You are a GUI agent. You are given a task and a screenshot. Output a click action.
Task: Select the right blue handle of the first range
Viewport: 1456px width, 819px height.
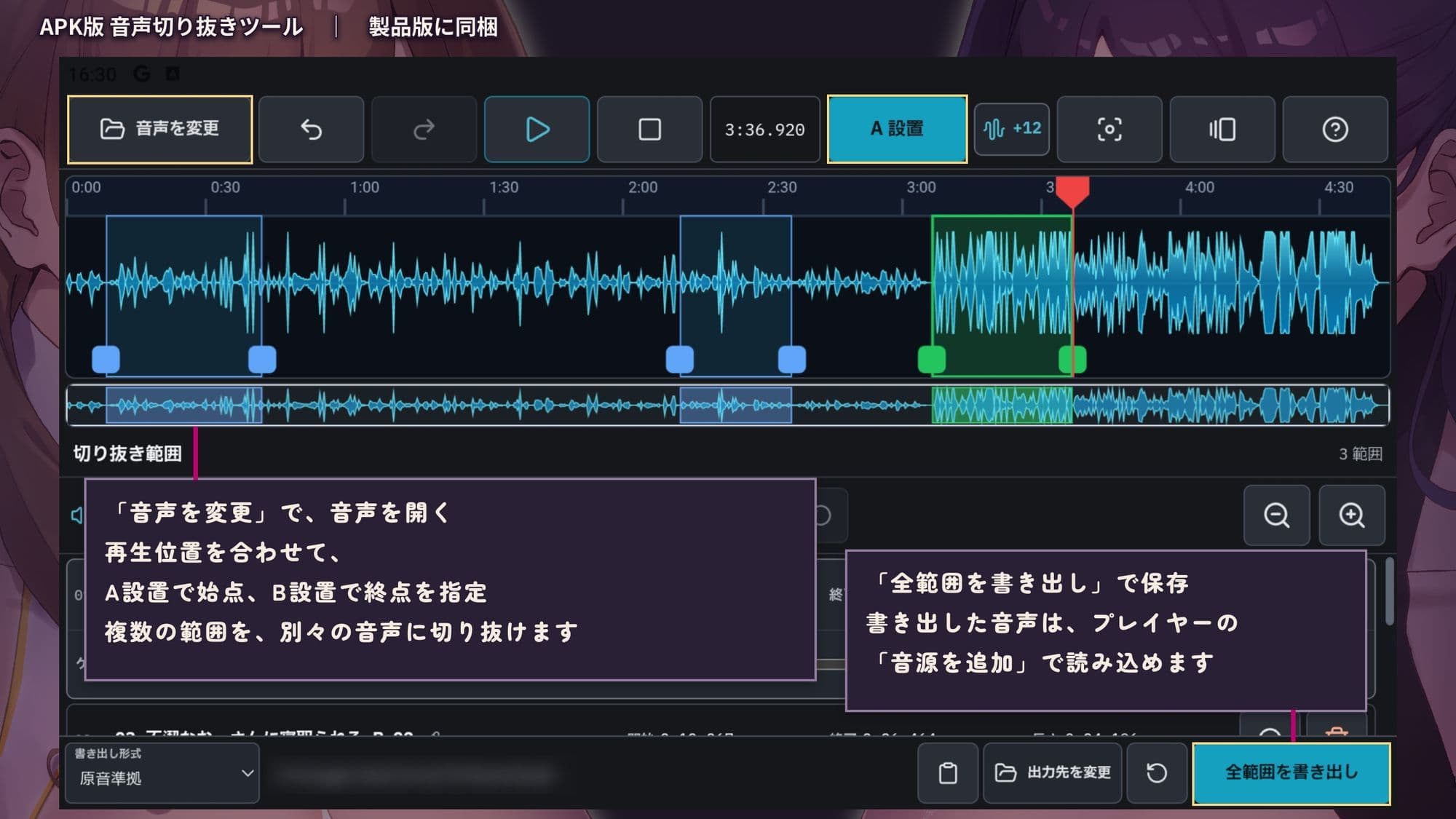262,360
